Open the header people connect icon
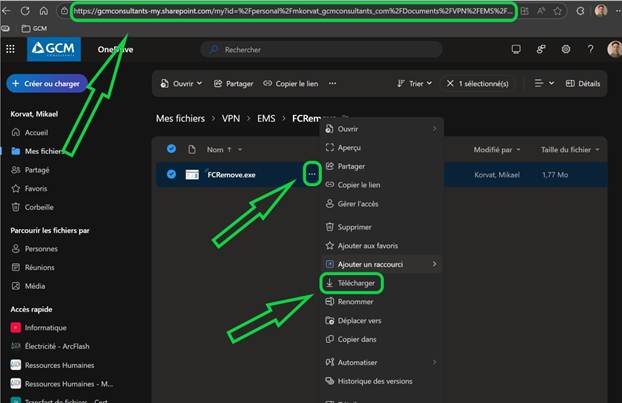This screenshot has height=403, width=622. click(x=541, y=49)
